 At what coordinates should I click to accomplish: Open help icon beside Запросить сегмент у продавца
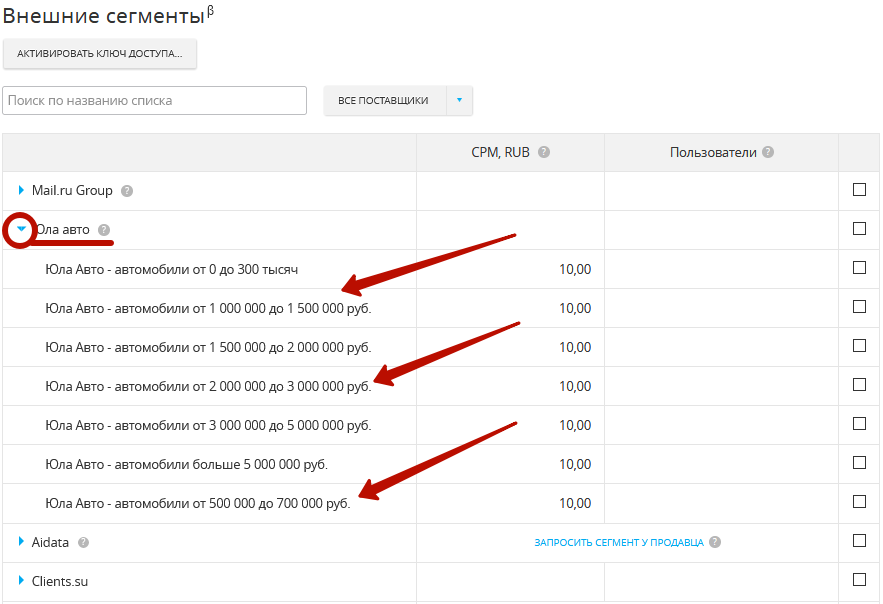715,542
